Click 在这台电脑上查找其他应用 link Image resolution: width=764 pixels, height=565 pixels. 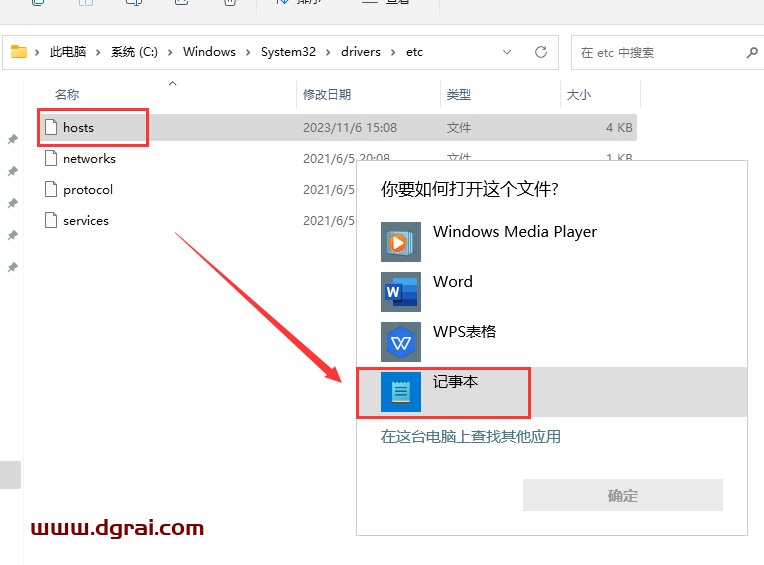470,436
